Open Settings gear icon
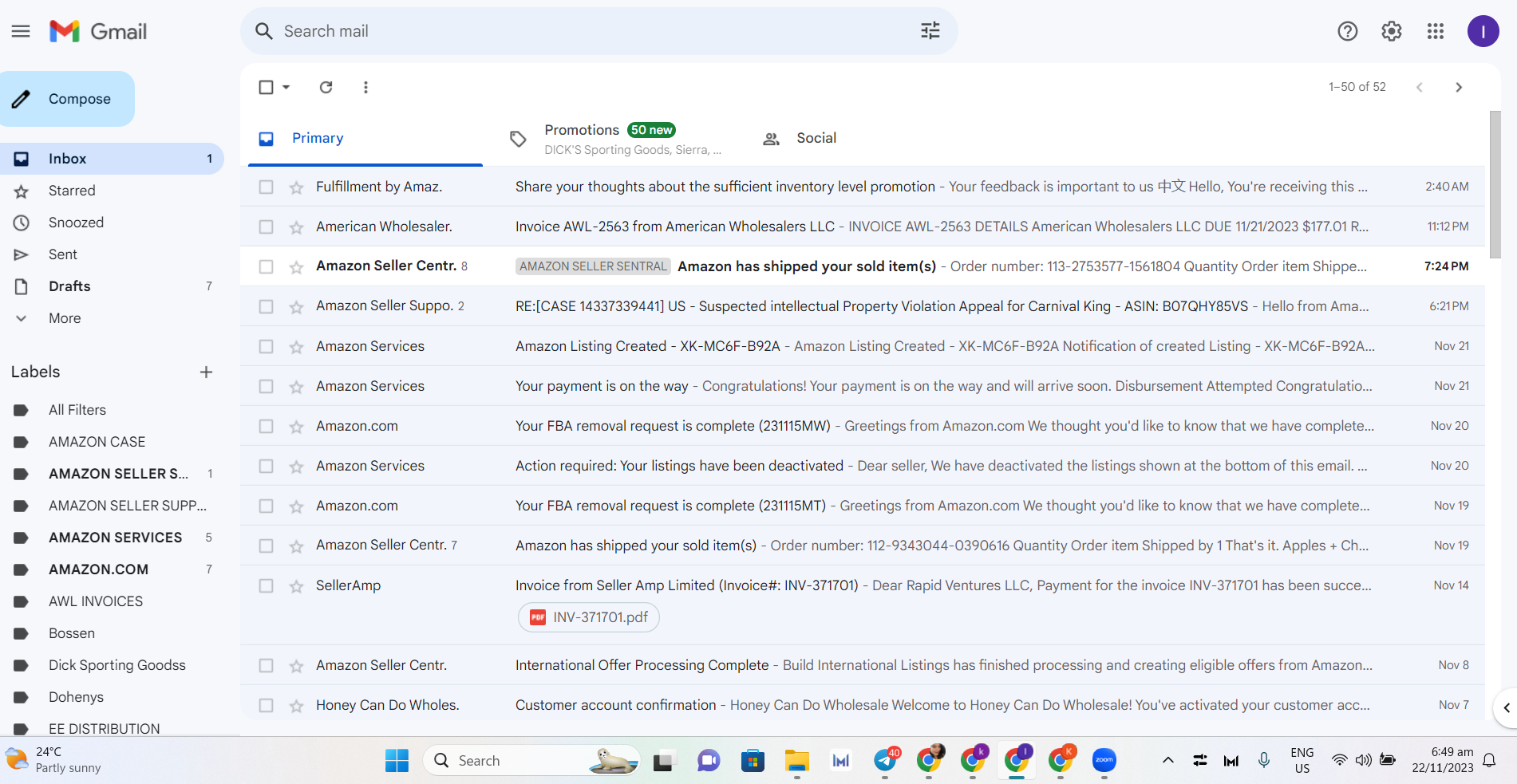 coord(1392,31)
